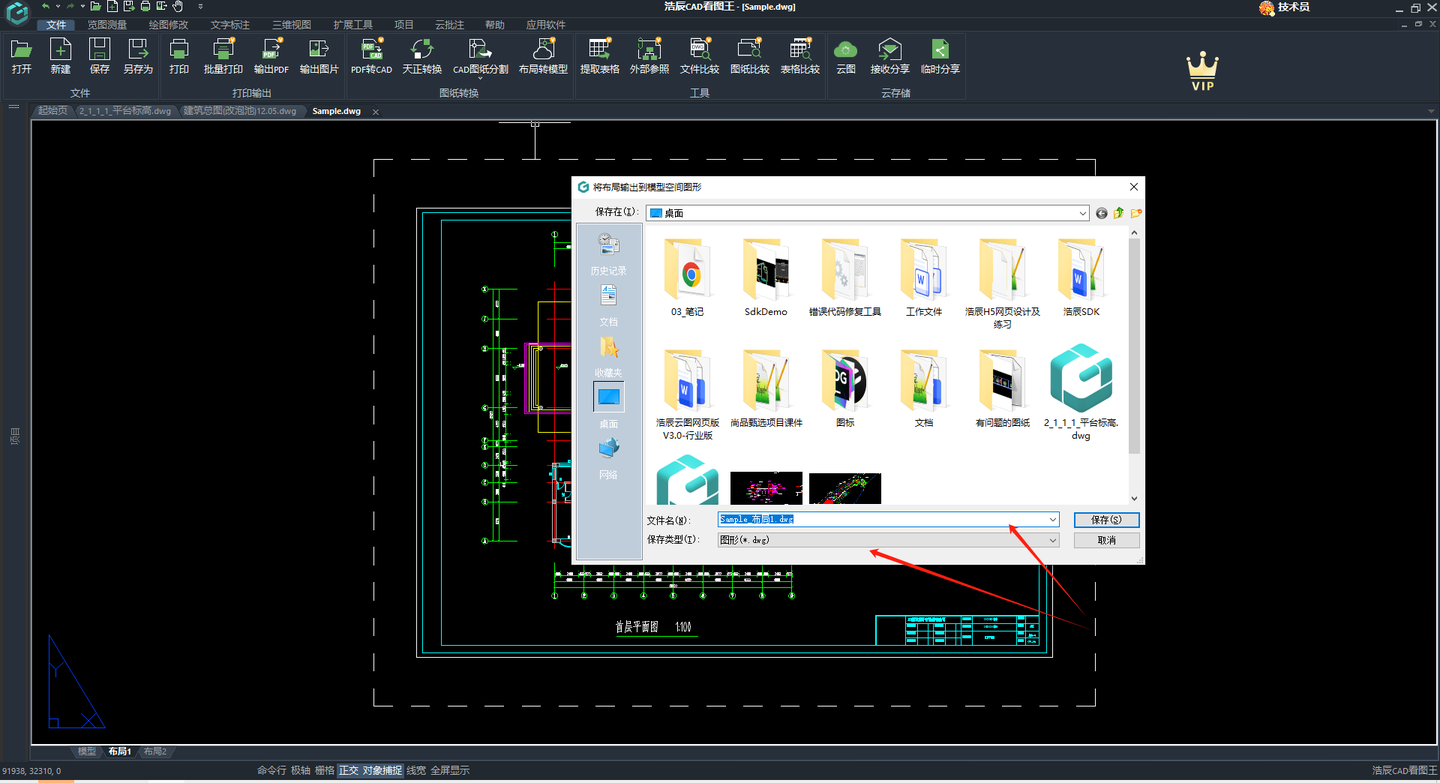Image resolution: width=1440 pixels, height=783 pixels.
Task: Select 收藏夹 in dialog sidebar
Action: point(609,356)
